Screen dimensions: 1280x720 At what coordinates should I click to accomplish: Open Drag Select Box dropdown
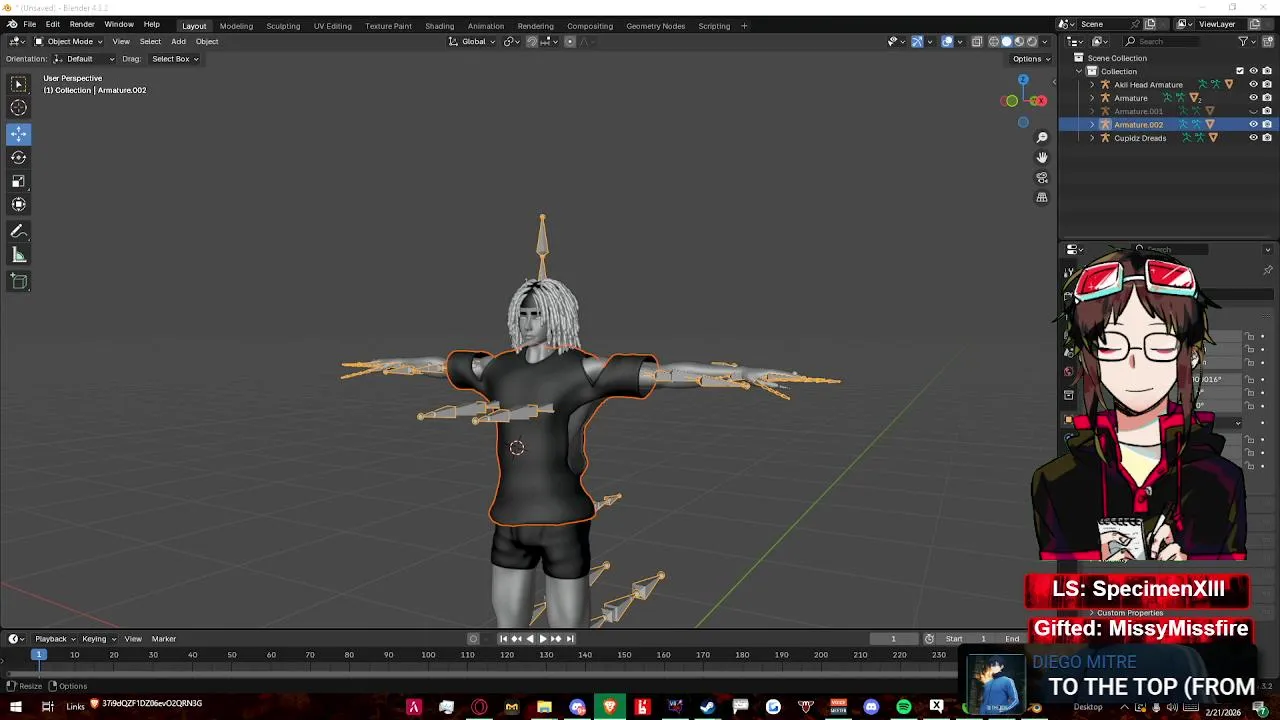175,59
